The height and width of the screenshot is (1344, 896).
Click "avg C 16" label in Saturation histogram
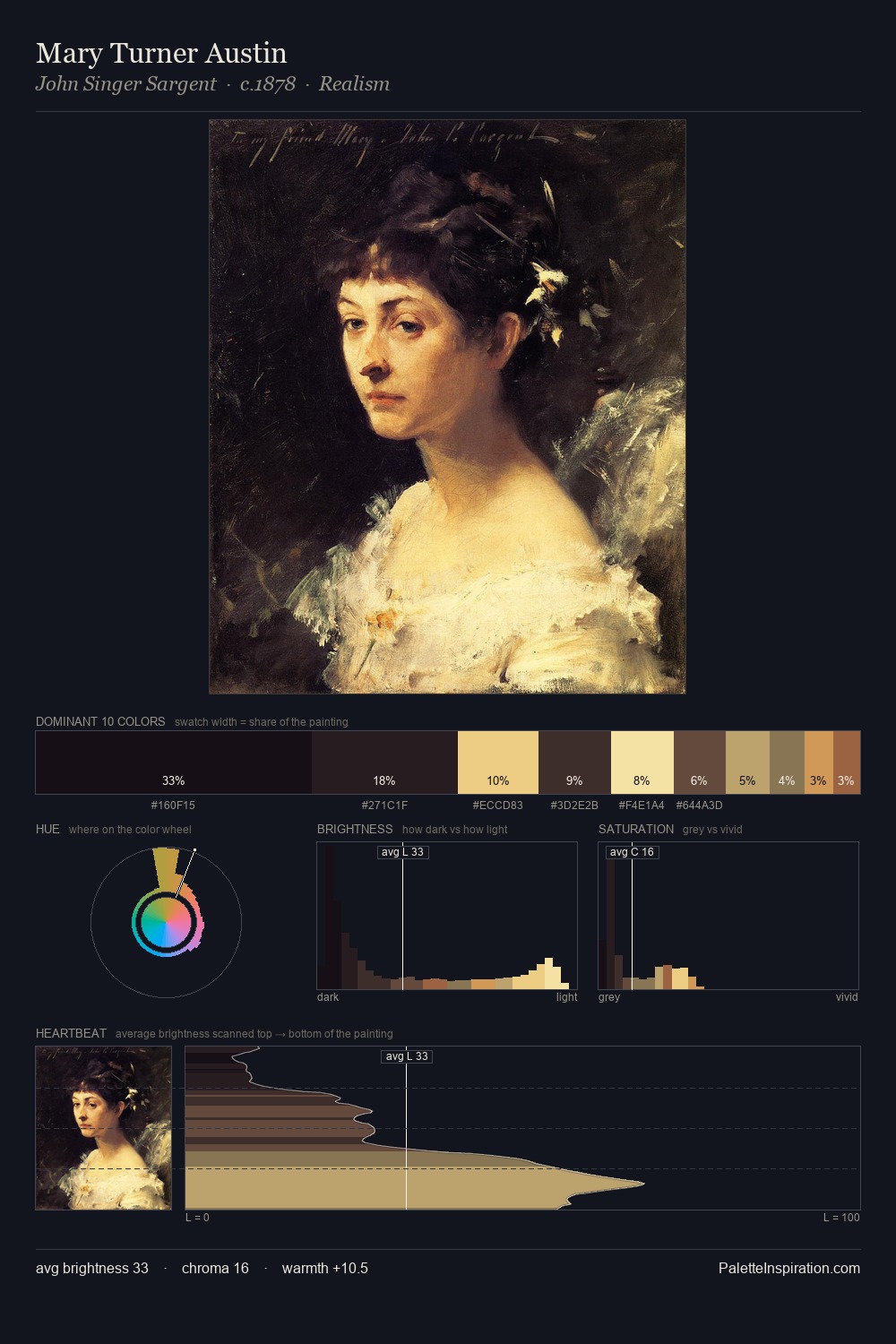(x=633, y=852)
